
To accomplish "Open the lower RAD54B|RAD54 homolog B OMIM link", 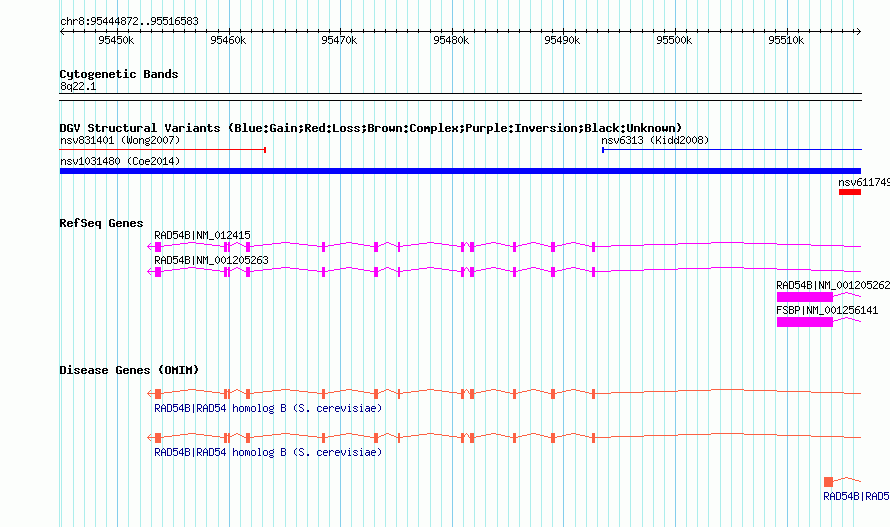I will coord(268,453).
